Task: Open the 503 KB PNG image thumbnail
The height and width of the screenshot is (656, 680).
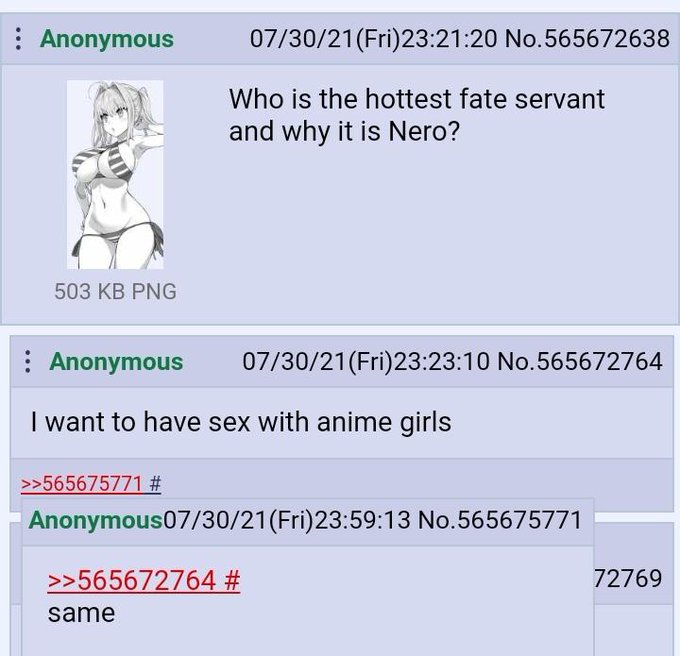Action: pyautogui.click(x=115, y=175)
